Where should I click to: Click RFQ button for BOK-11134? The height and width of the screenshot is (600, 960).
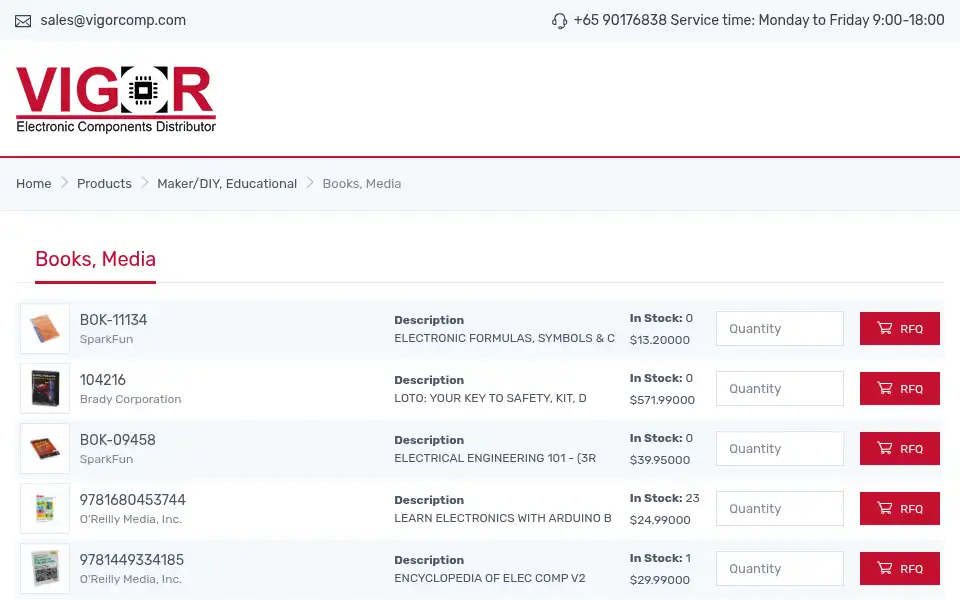[899, 329]
